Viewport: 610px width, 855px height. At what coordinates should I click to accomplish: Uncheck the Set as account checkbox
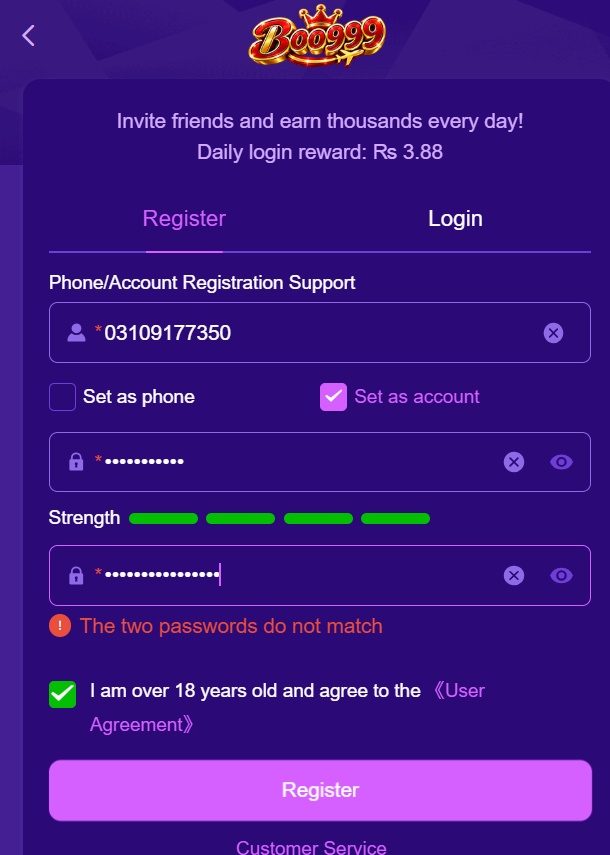pyautogui.click(x=333, y=396)
